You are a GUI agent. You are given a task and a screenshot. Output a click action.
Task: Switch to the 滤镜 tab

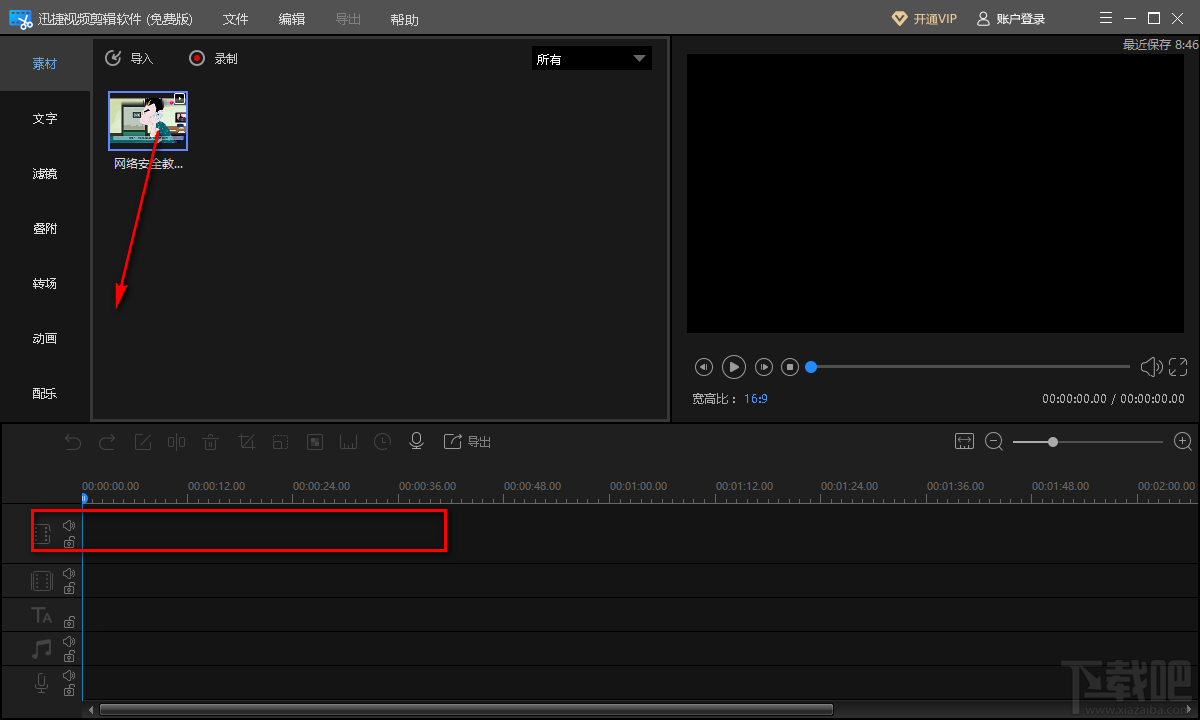pyautogui.click(x=45, y=174)
